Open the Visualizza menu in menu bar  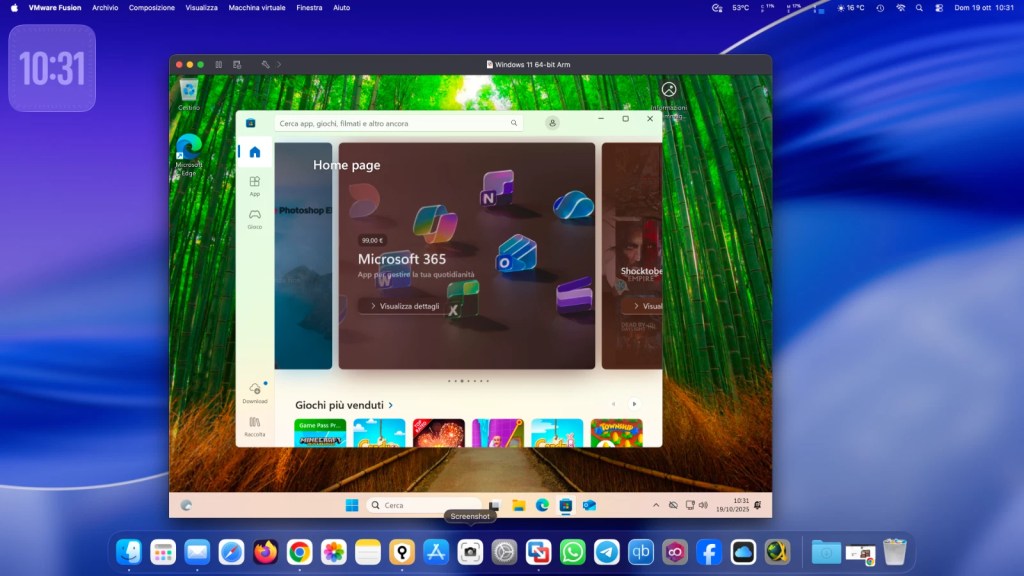tap(201, 7)
